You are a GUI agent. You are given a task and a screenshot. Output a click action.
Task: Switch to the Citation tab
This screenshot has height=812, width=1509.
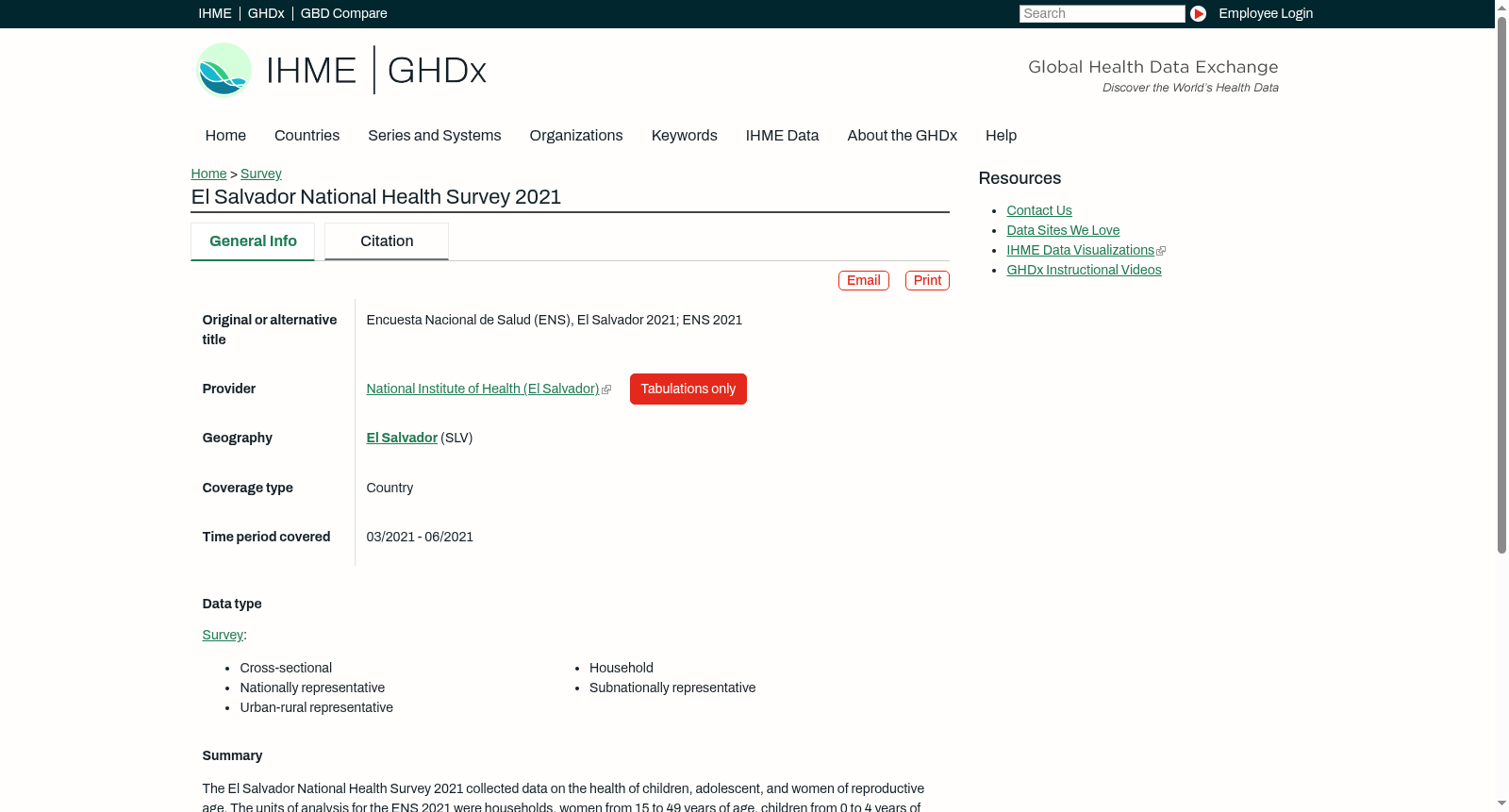click(387, 241)
